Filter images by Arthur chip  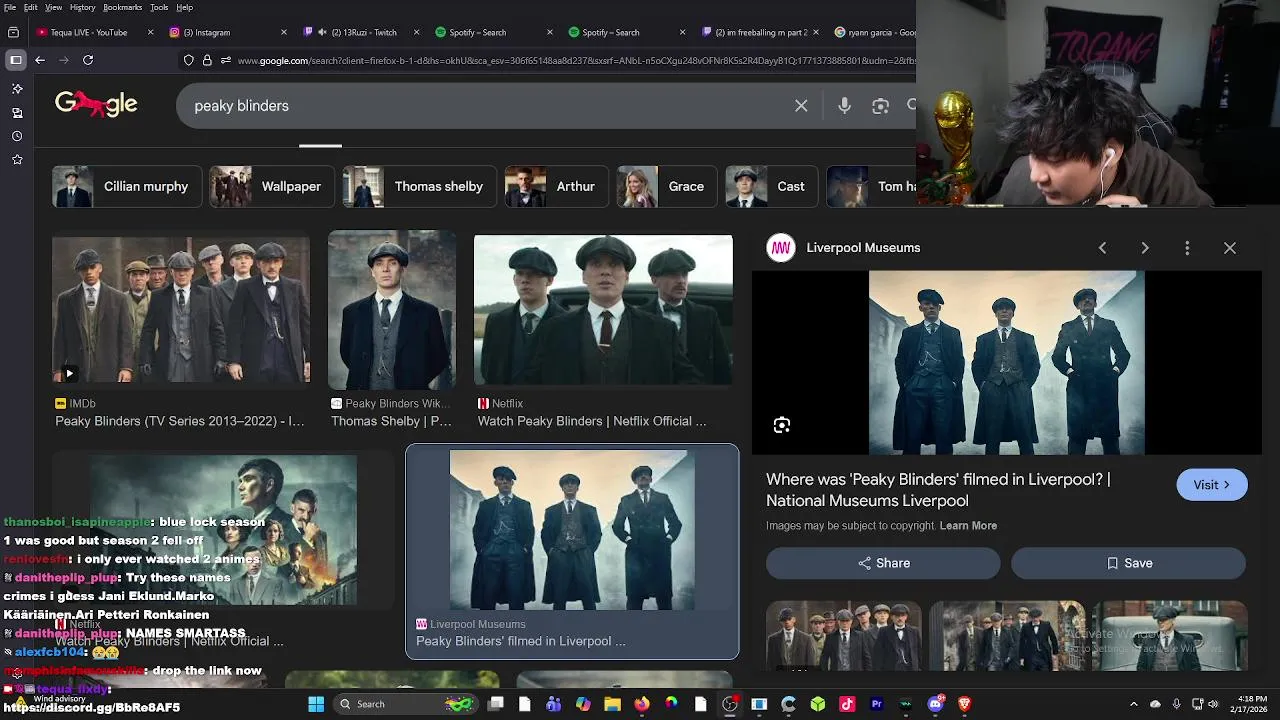(556, 186)
